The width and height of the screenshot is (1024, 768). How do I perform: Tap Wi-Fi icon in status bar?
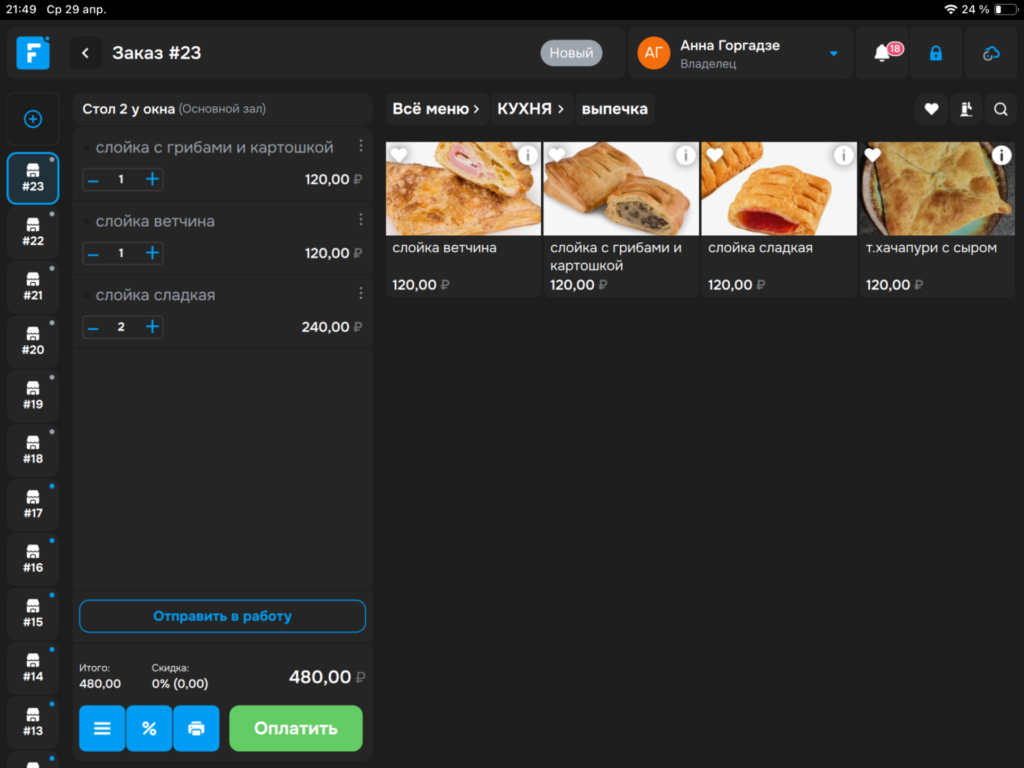[x=950, y=9]
